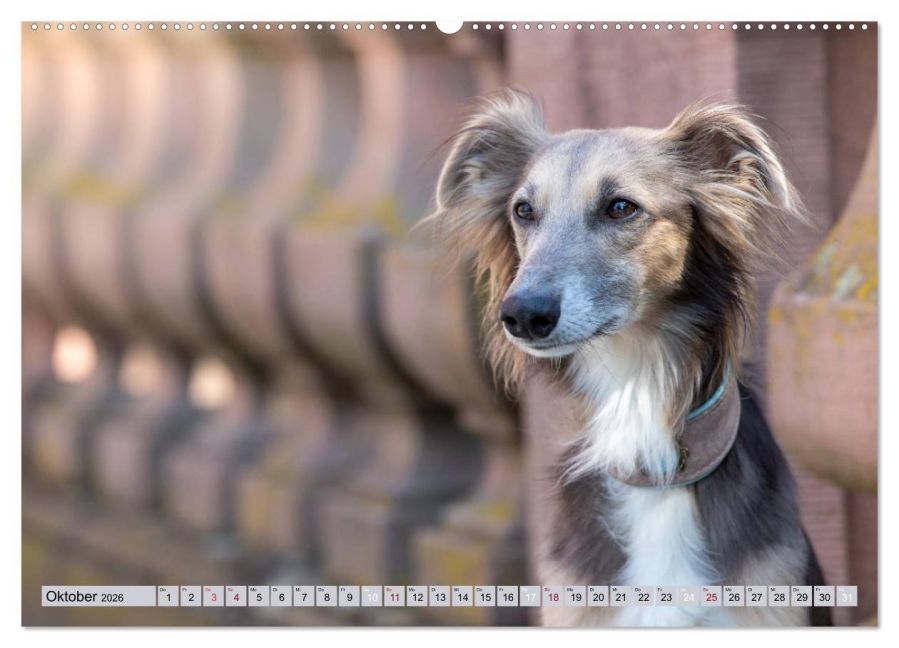Select the faded day 31 cell

click(847, 596)
